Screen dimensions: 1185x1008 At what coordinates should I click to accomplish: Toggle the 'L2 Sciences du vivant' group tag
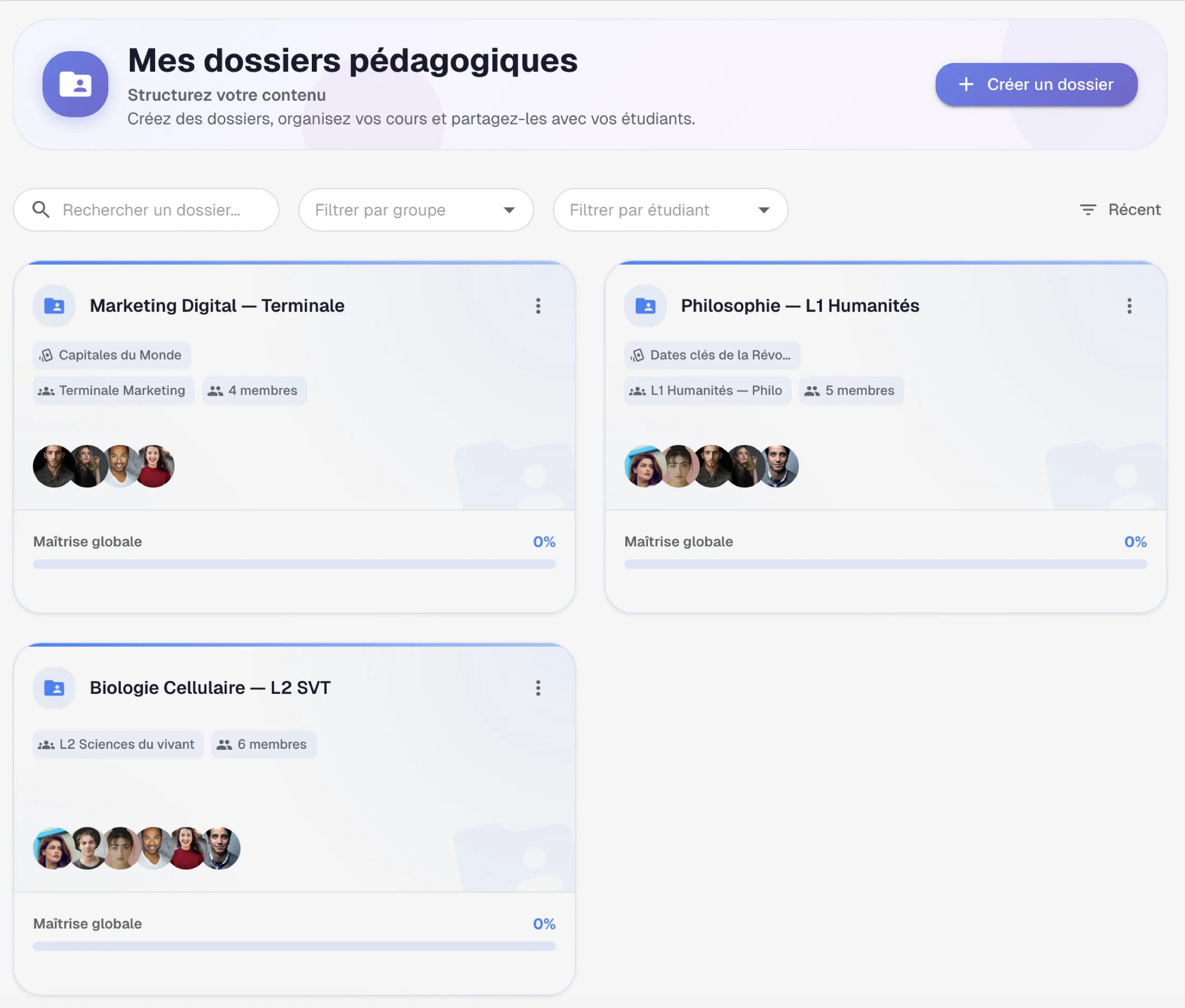click(118, 744)
